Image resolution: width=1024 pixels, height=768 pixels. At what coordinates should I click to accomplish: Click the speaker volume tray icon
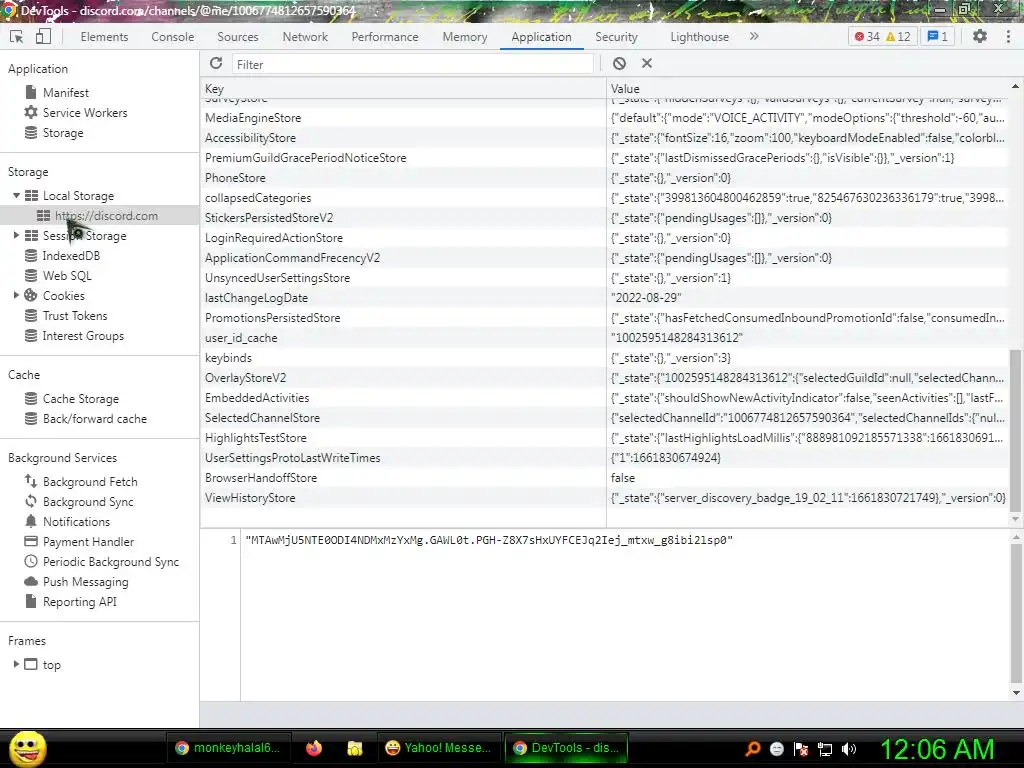[x=849, y=748]
